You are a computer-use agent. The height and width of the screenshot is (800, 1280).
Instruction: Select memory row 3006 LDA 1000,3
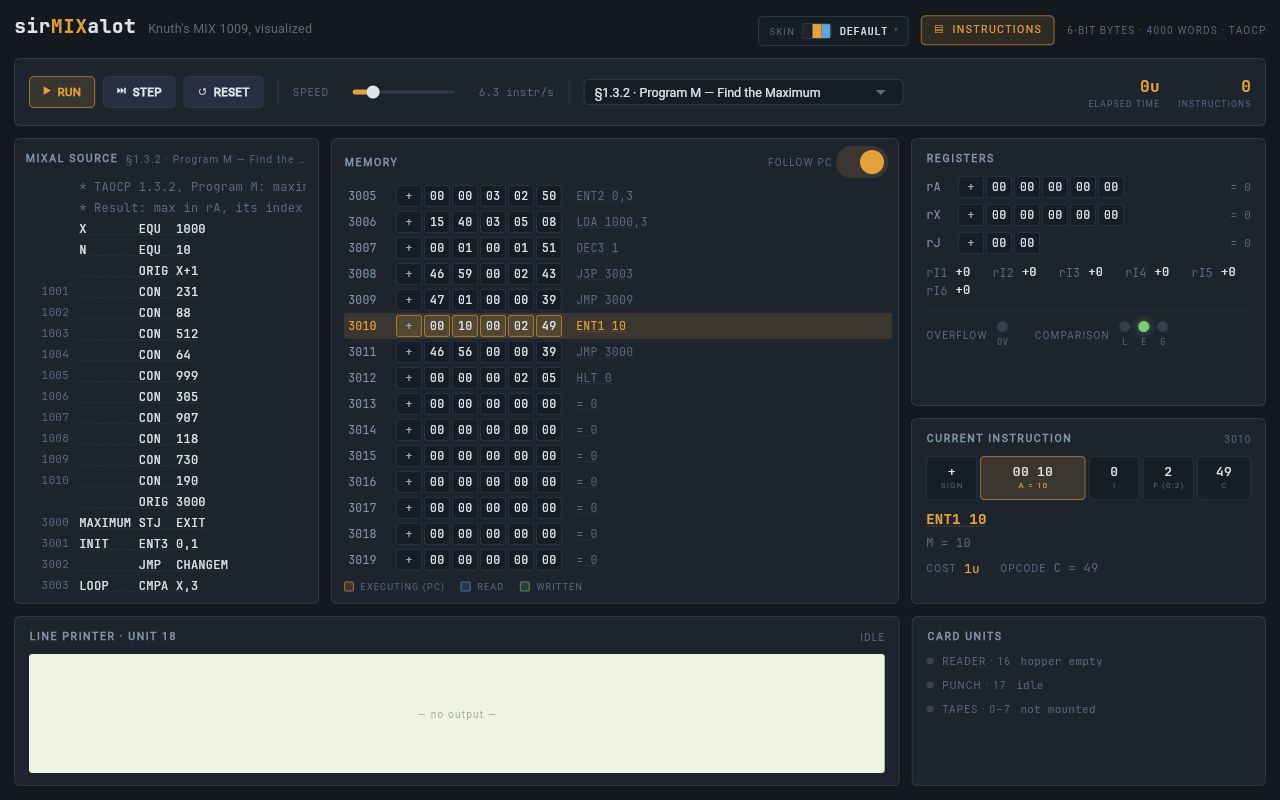(618, 222)
